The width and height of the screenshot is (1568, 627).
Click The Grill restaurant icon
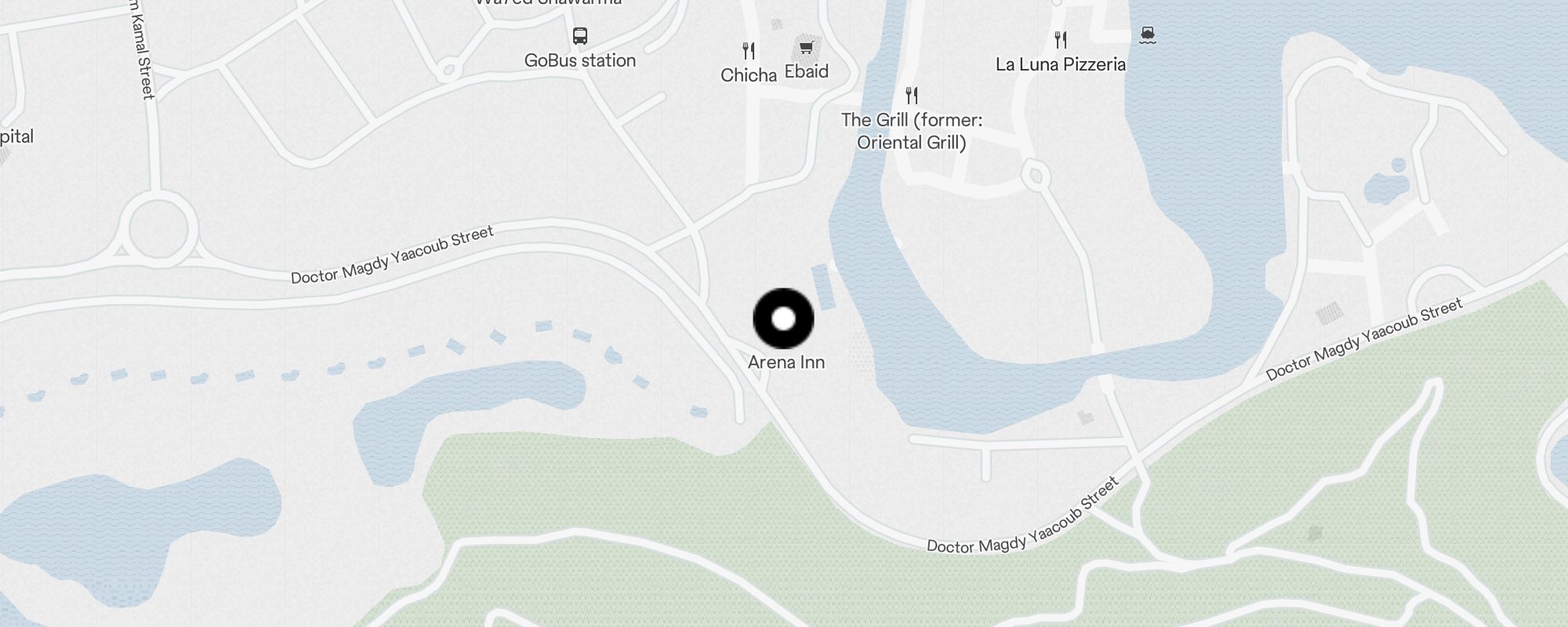pyautogui.click(x=911, y=96)
